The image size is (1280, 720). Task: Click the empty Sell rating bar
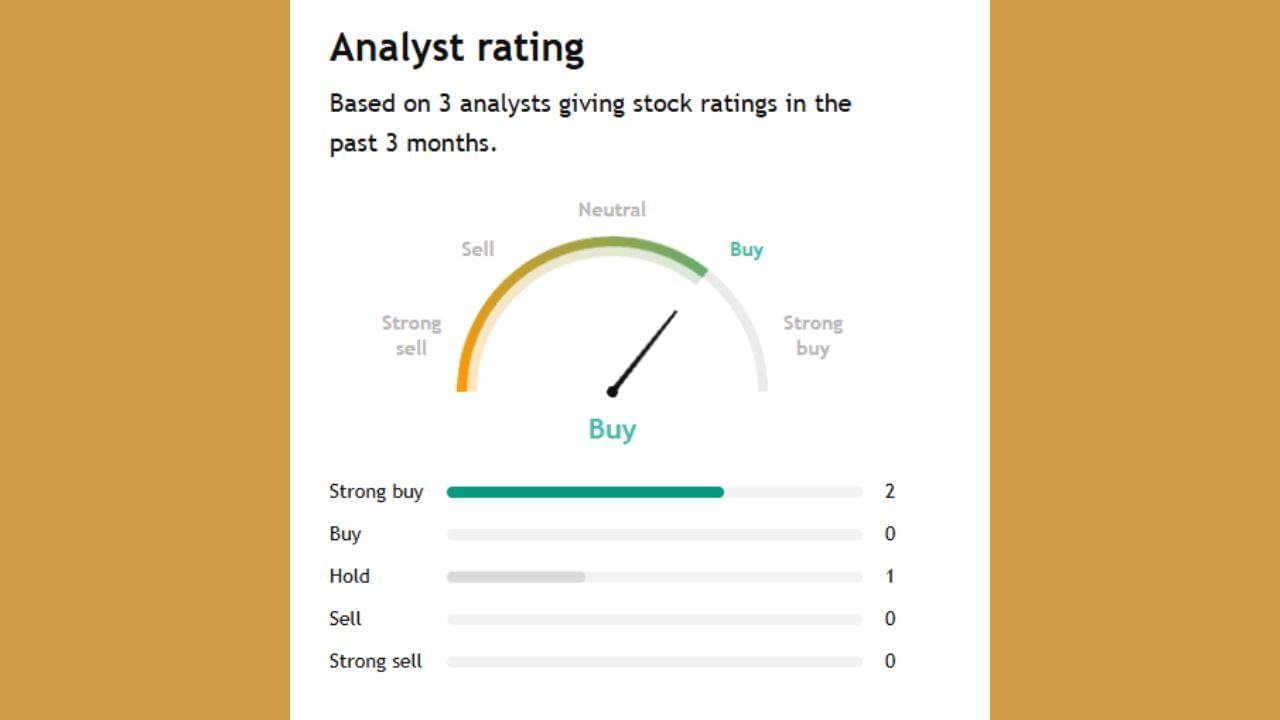click(654, 620)
